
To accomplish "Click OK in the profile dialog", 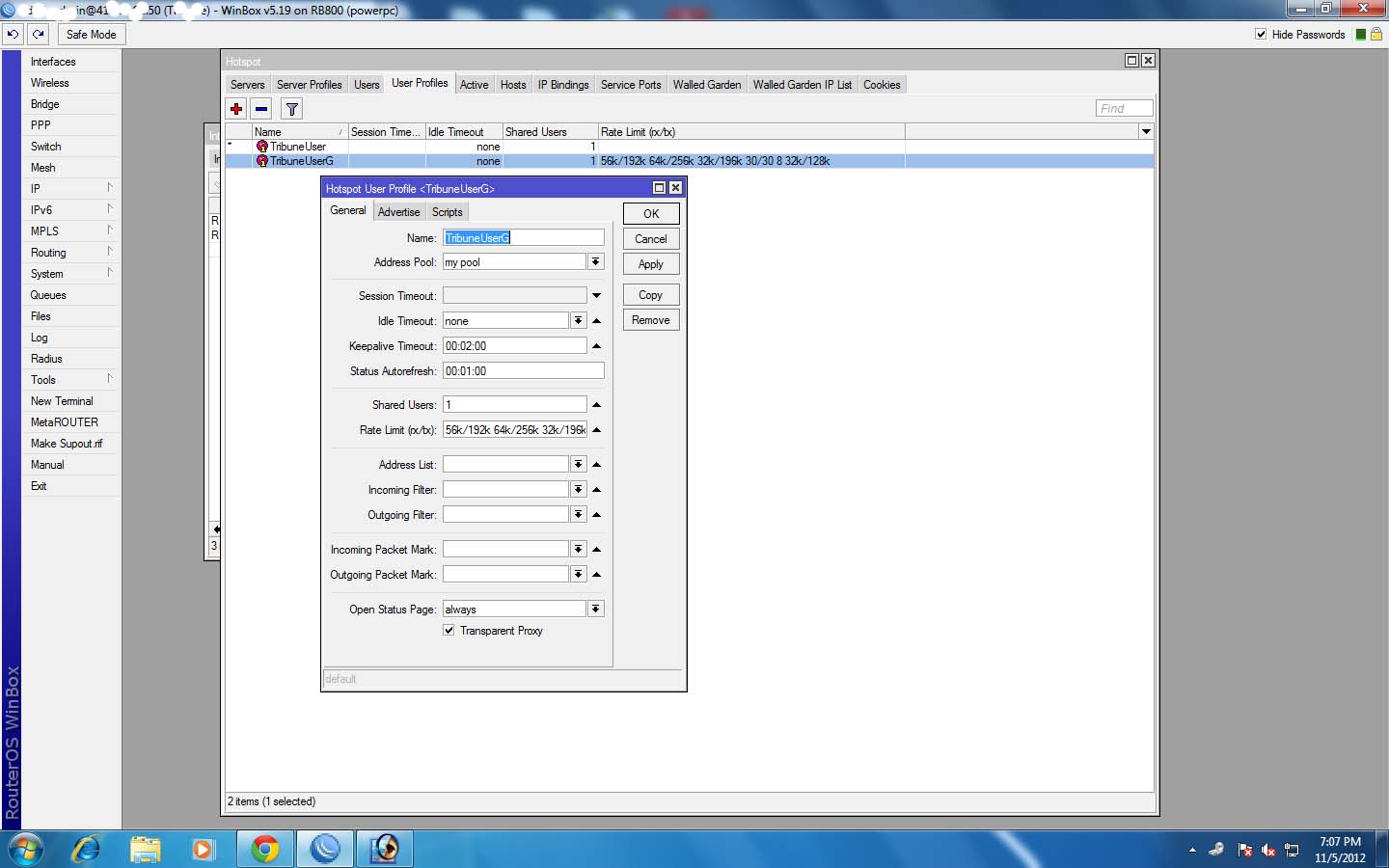I will point(651,214).
